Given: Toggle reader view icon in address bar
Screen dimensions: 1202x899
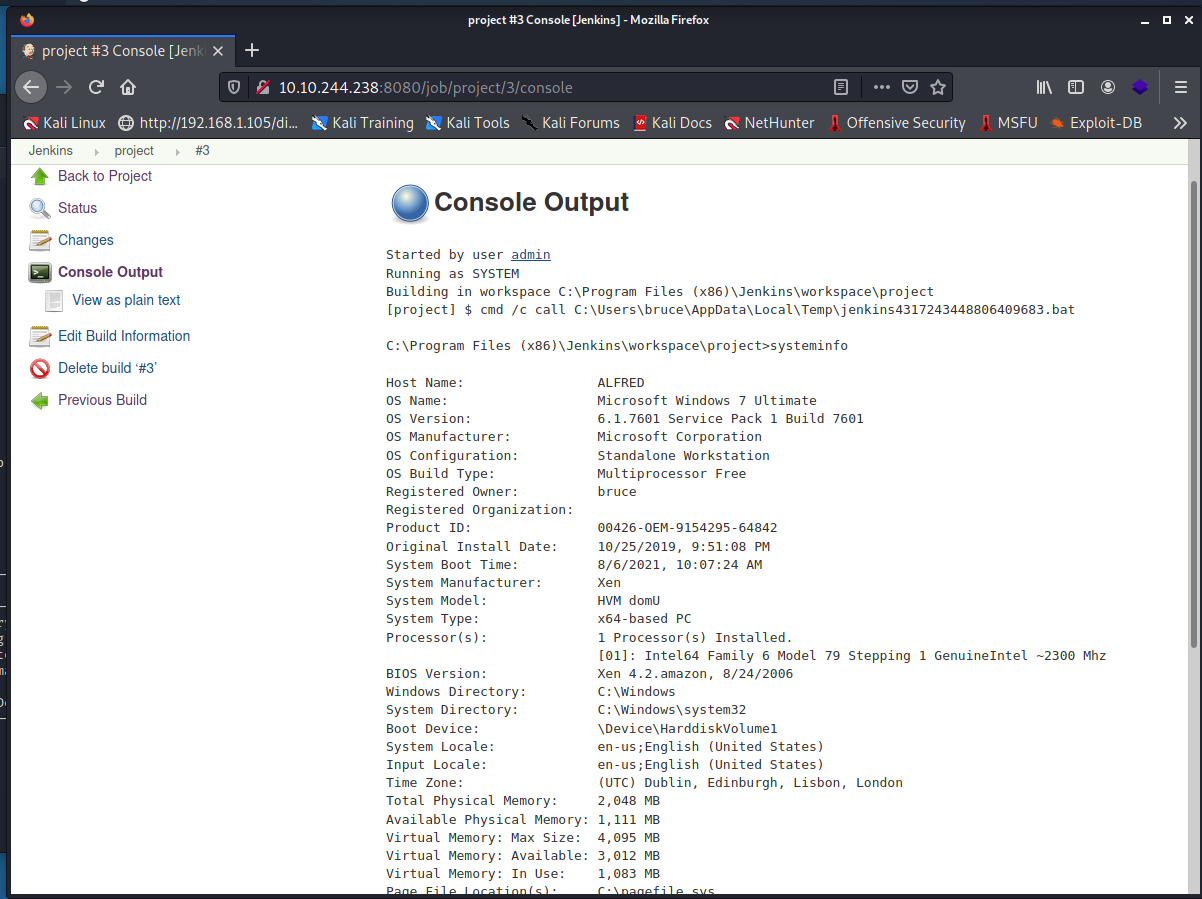Looking at the screenshot, I should (x=841, y=87).
